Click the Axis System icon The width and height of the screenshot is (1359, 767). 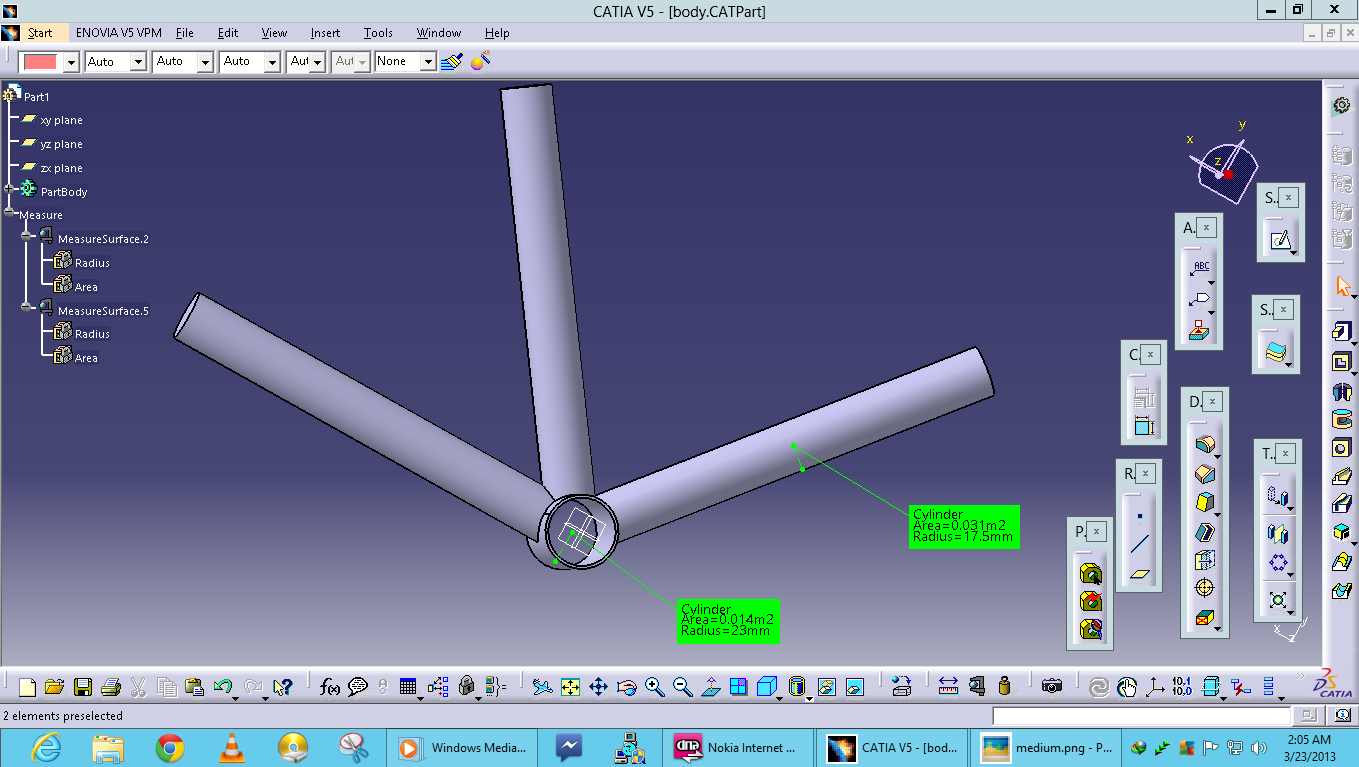[x=1155, y=687]
